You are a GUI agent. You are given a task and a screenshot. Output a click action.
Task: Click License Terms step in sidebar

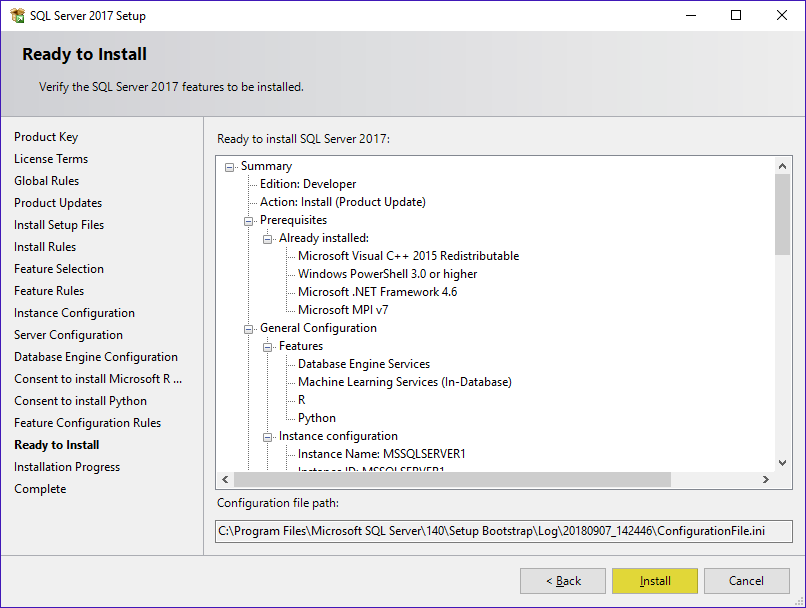point(51,159)
